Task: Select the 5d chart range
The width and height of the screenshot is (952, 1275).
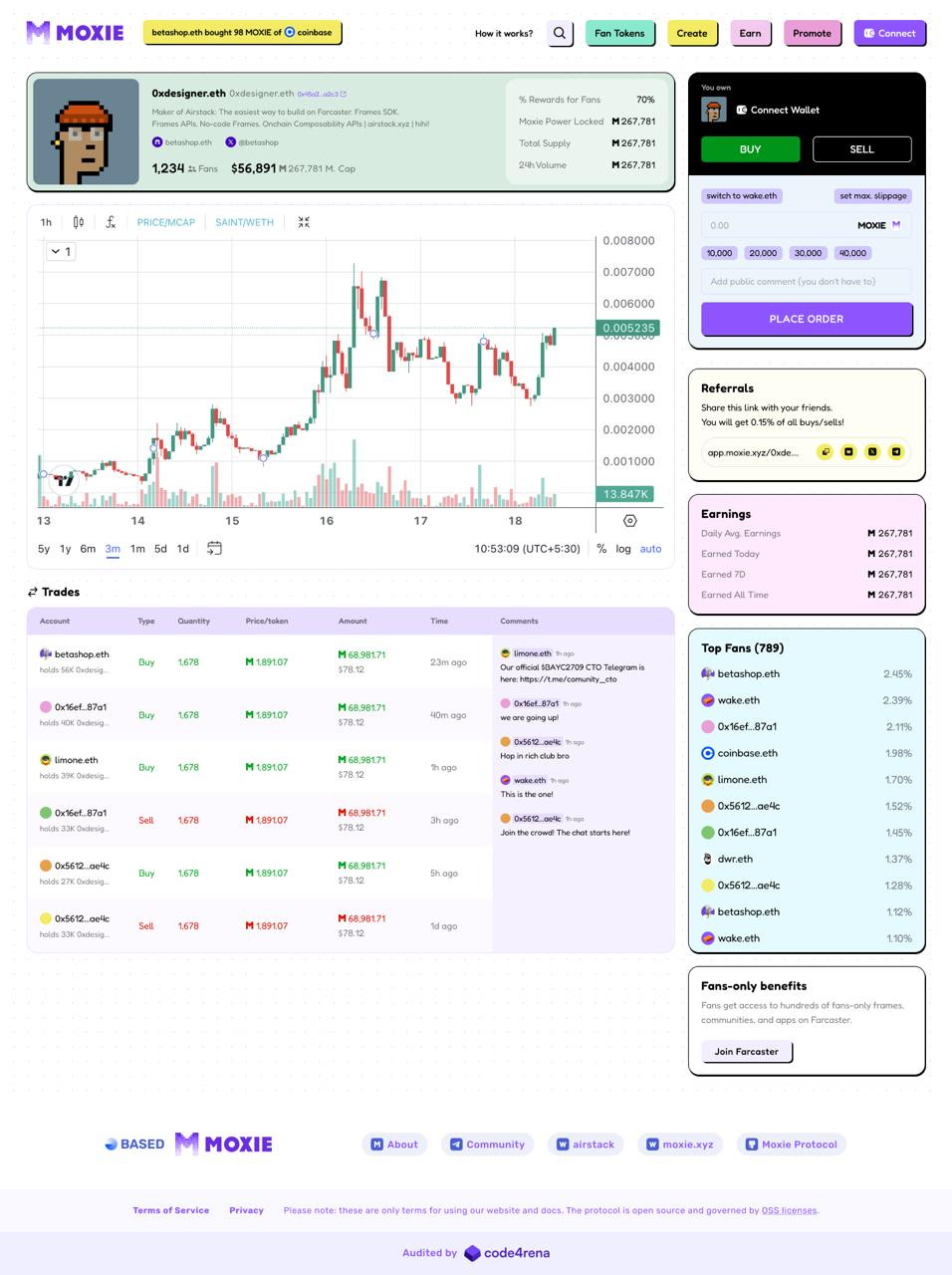Action: (x=160, y=549)
